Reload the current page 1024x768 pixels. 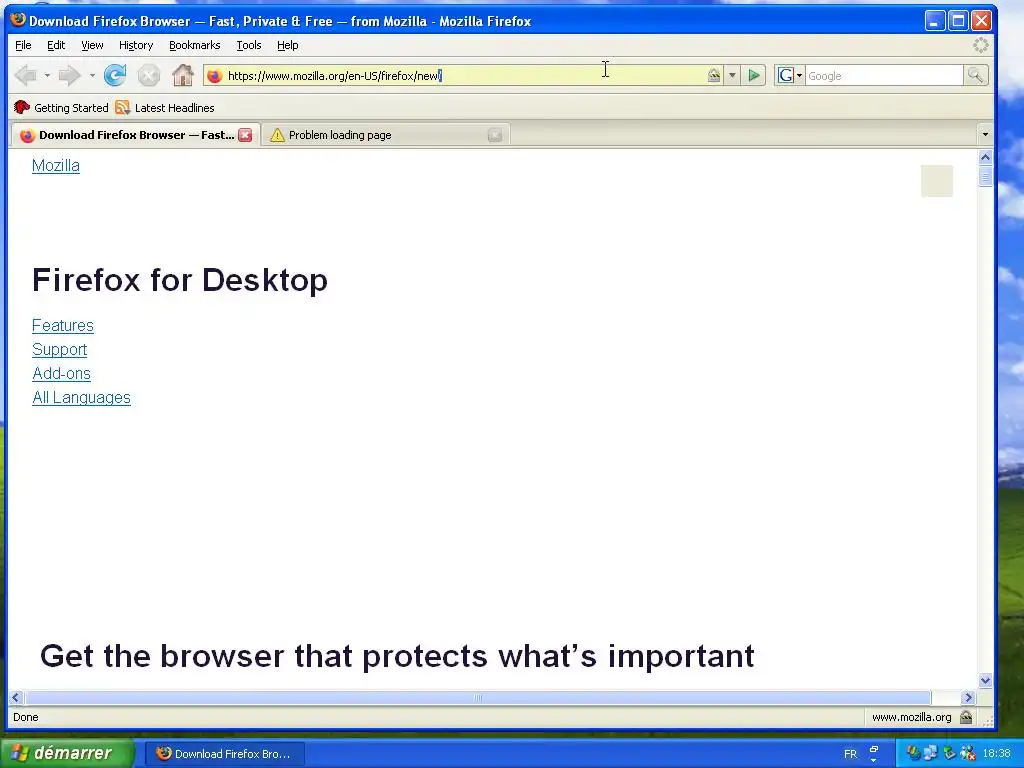pos(115,76)
